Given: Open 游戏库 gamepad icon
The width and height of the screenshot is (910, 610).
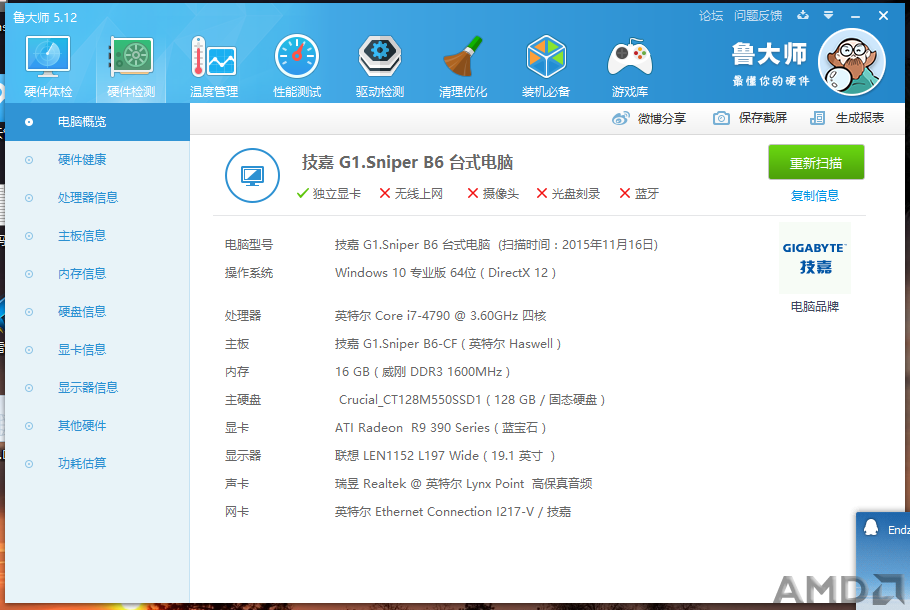Looking at the screenshot, I should (x=630, y=66).
